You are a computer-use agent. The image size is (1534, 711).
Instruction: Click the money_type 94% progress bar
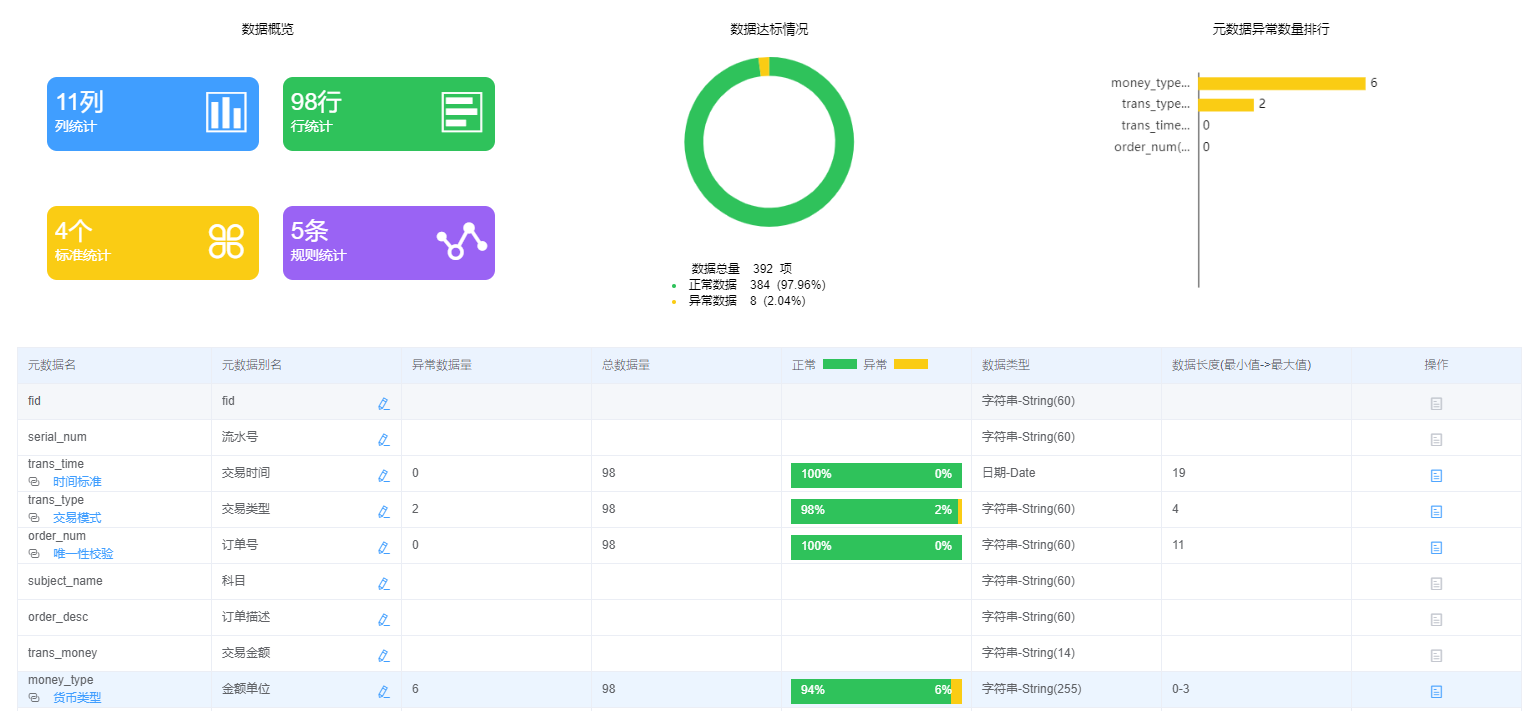[876, 691]
